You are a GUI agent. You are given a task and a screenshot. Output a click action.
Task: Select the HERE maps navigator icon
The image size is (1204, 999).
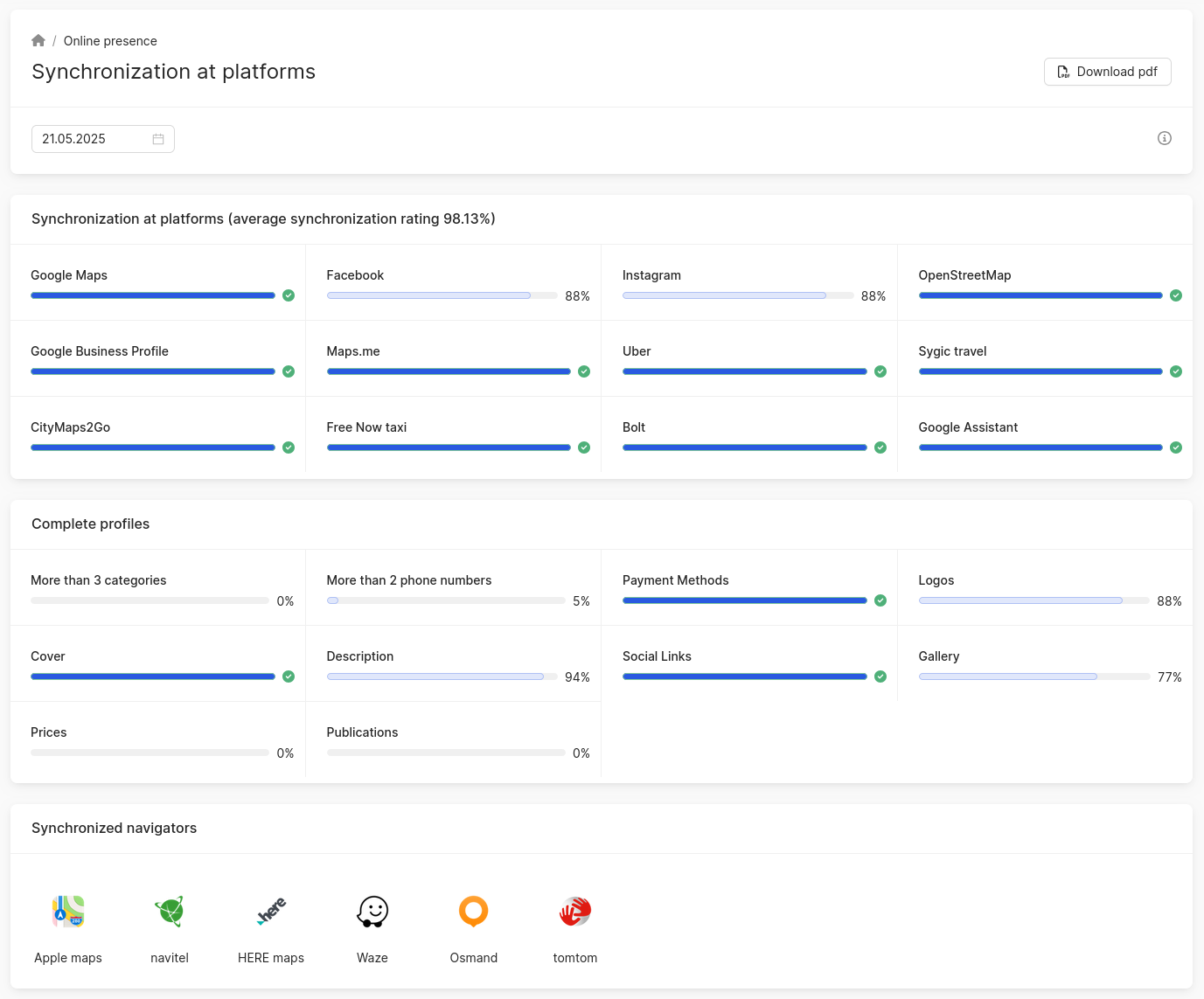click(x=271, y=912)
